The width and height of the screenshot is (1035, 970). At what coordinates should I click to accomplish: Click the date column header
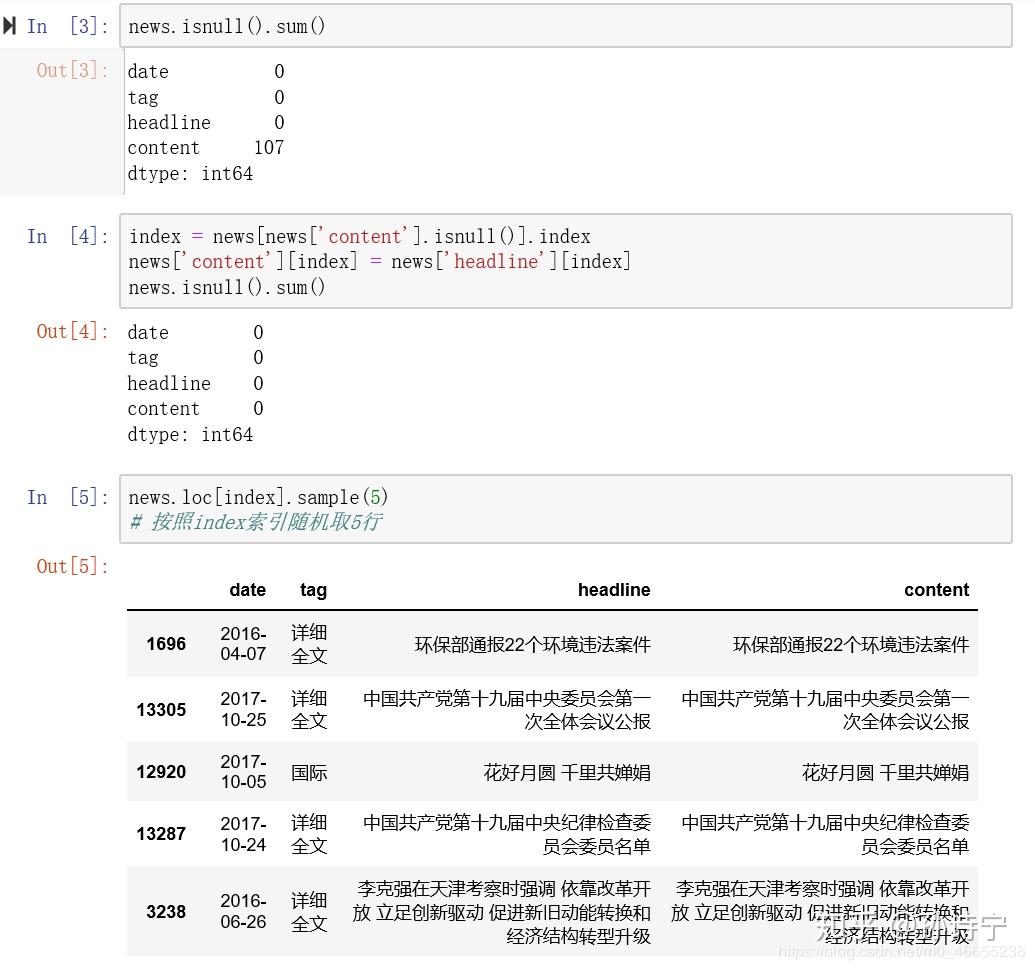point(247,590)
